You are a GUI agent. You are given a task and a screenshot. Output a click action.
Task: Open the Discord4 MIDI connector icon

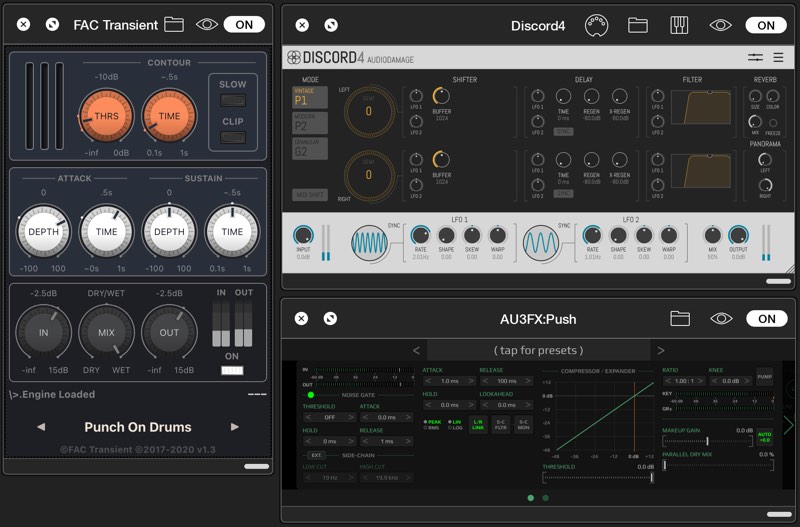tap(596, 25)
